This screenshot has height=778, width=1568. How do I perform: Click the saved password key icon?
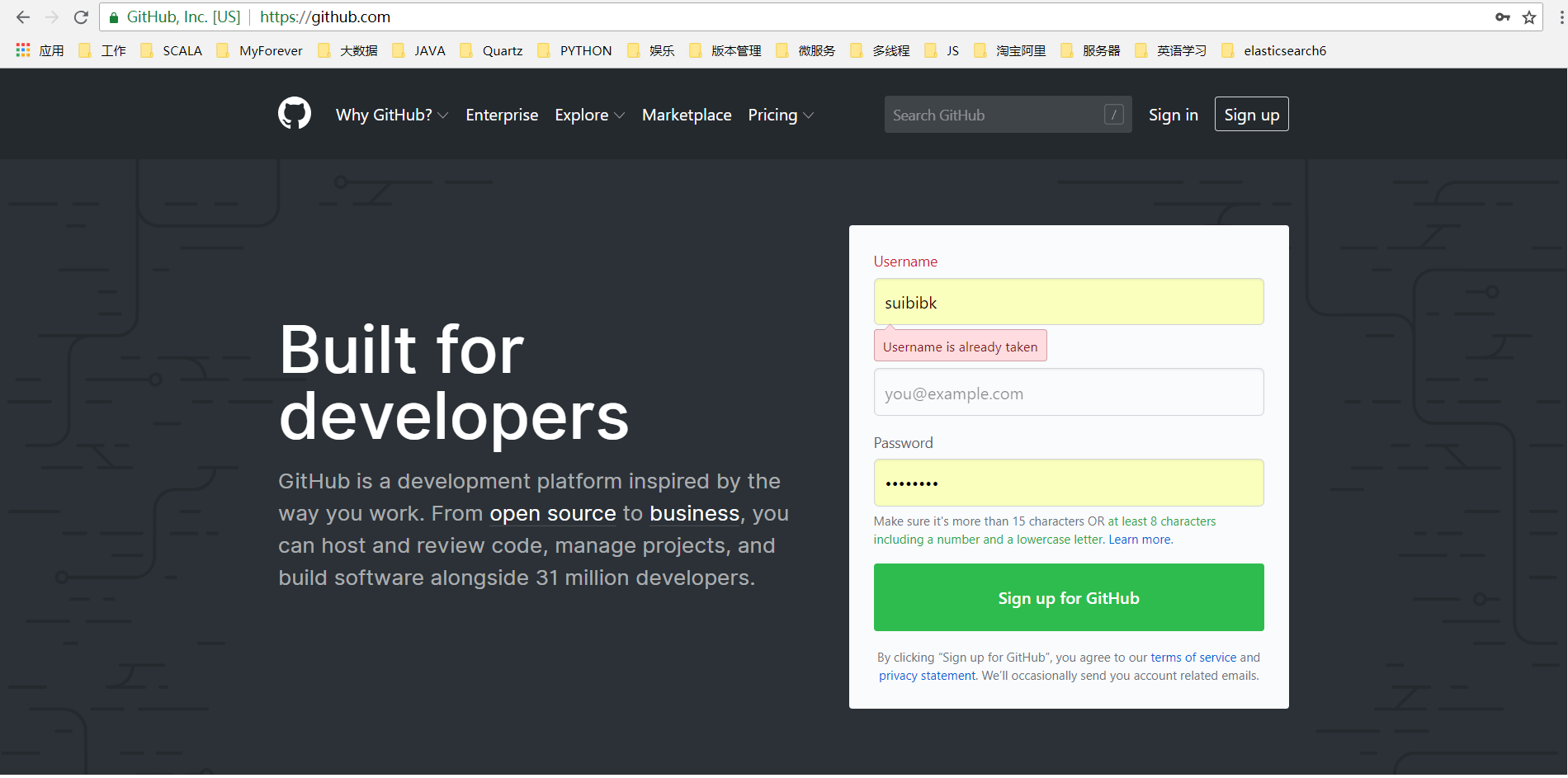1503,17
